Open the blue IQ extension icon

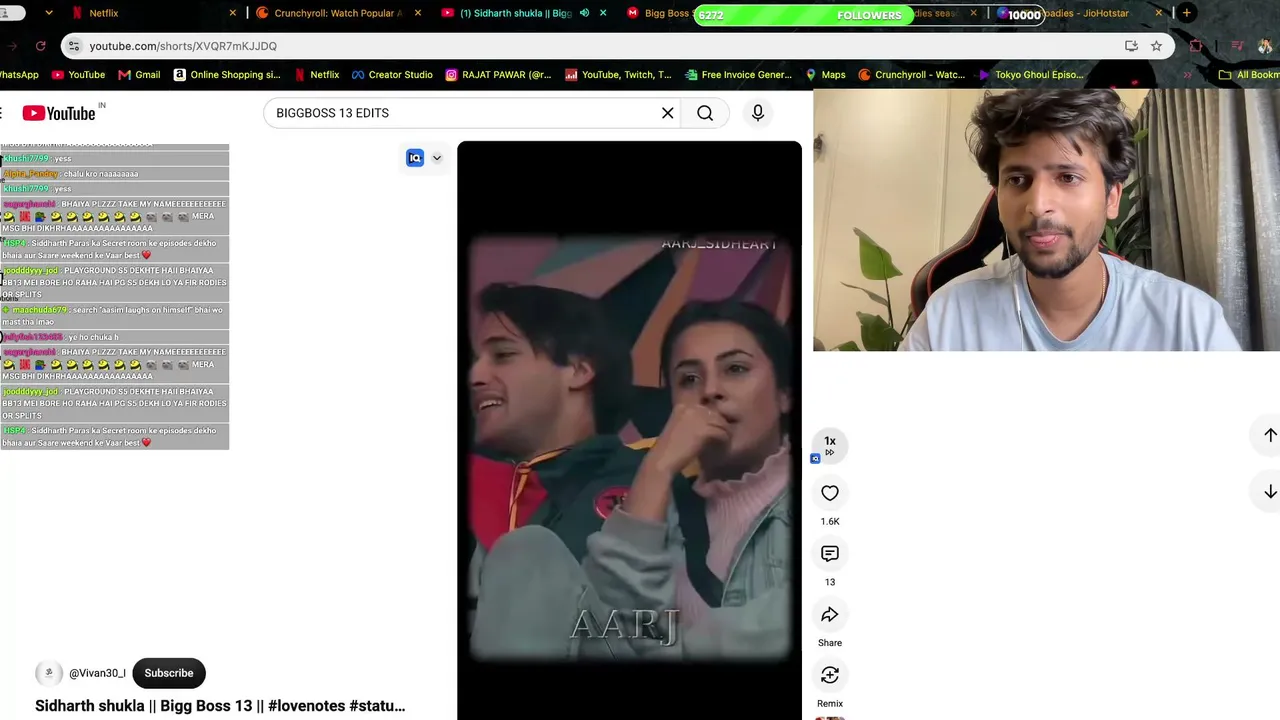415,158
